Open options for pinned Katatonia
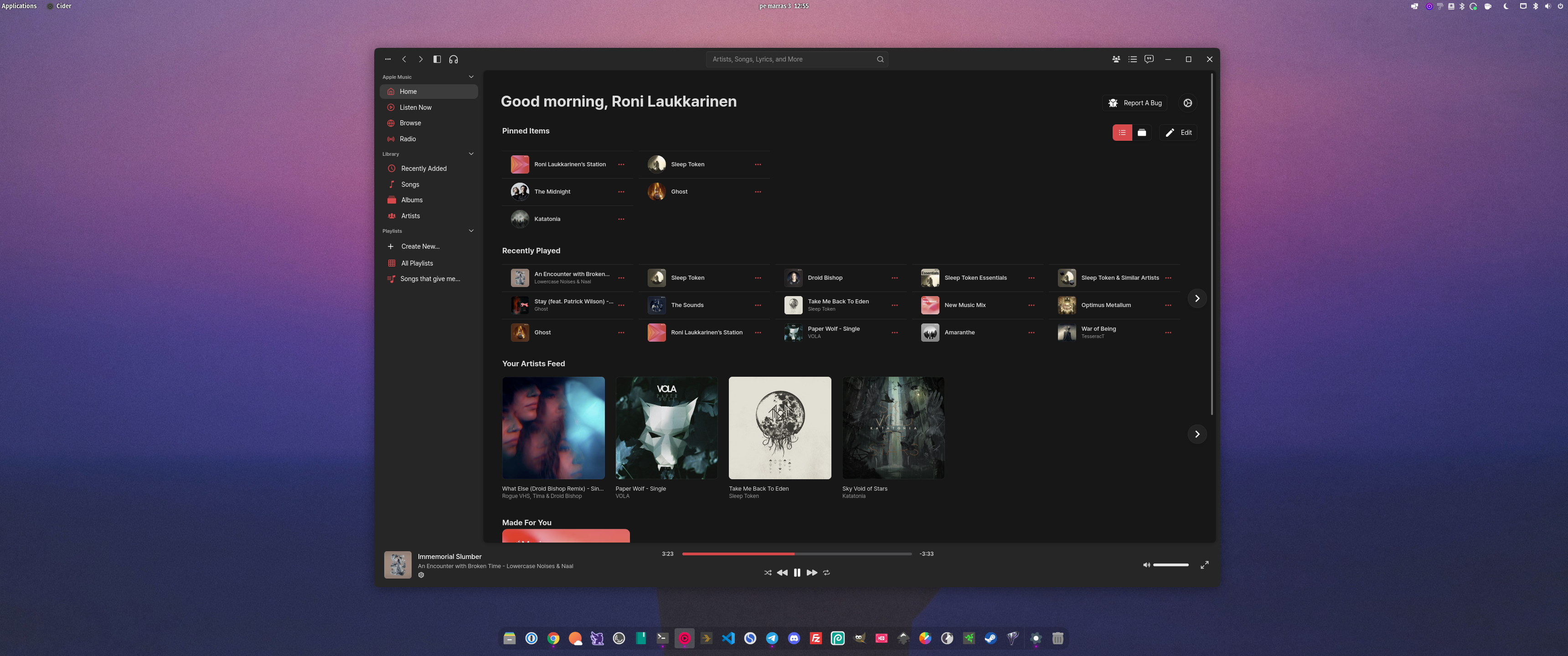This screenshot has width=1568, height=656. click(621, 219)
